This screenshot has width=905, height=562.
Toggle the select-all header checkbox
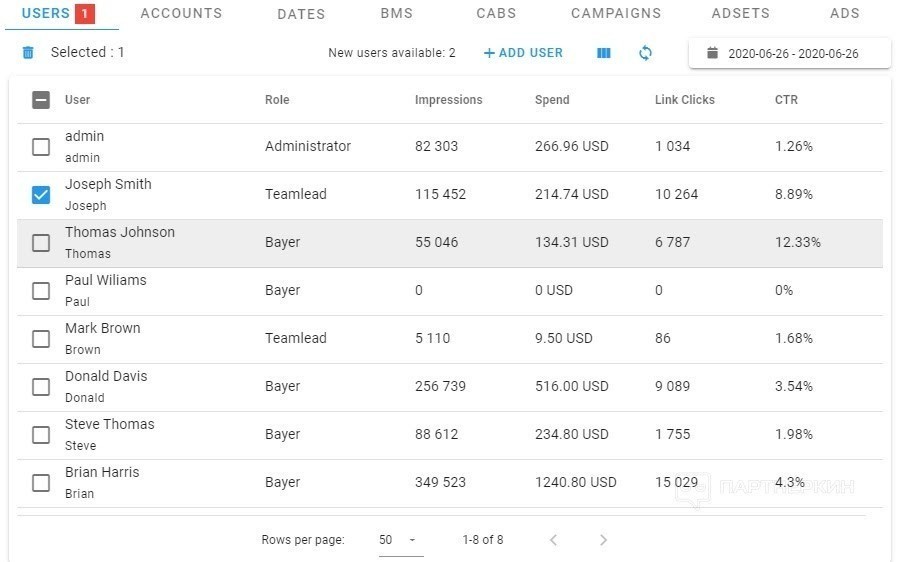tap(41, 100)
